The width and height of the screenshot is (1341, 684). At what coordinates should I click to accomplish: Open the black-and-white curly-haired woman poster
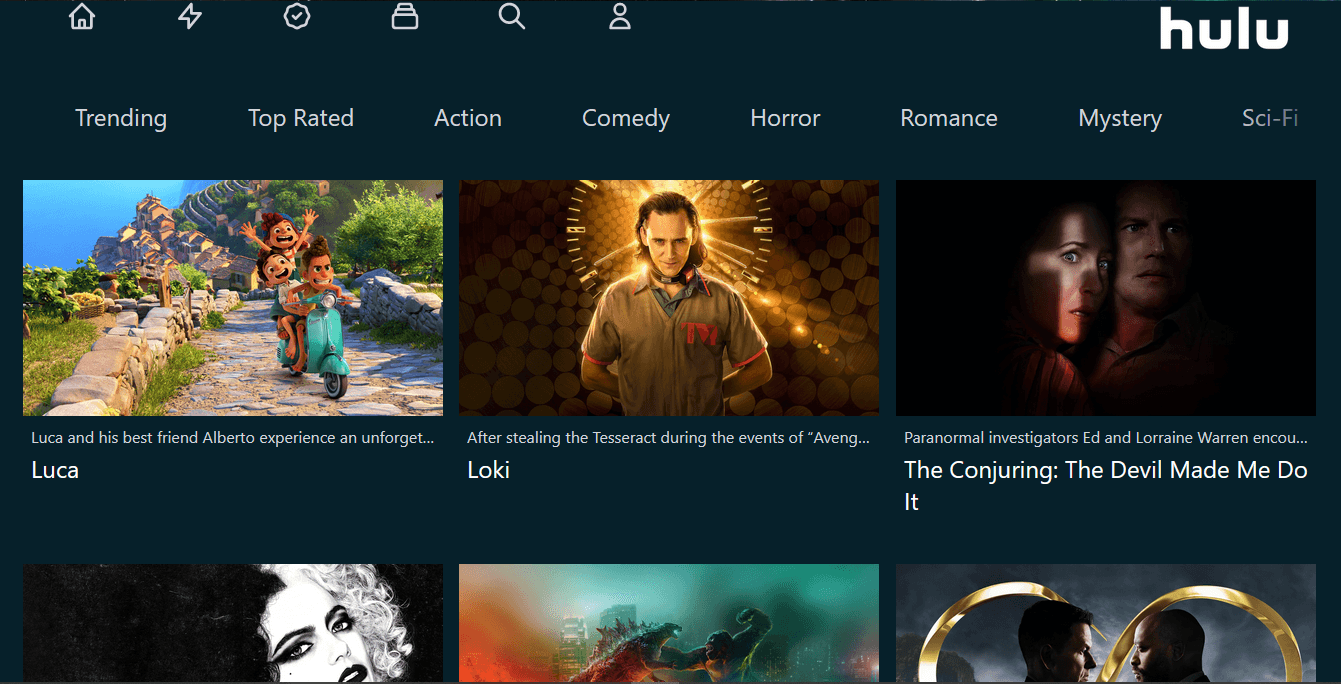pos(233,623)
